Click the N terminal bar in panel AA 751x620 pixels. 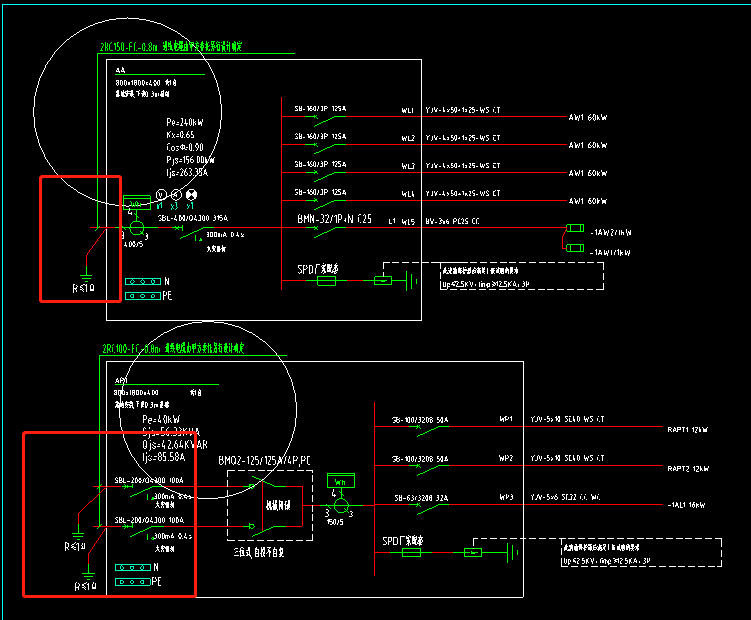[143, 281]
